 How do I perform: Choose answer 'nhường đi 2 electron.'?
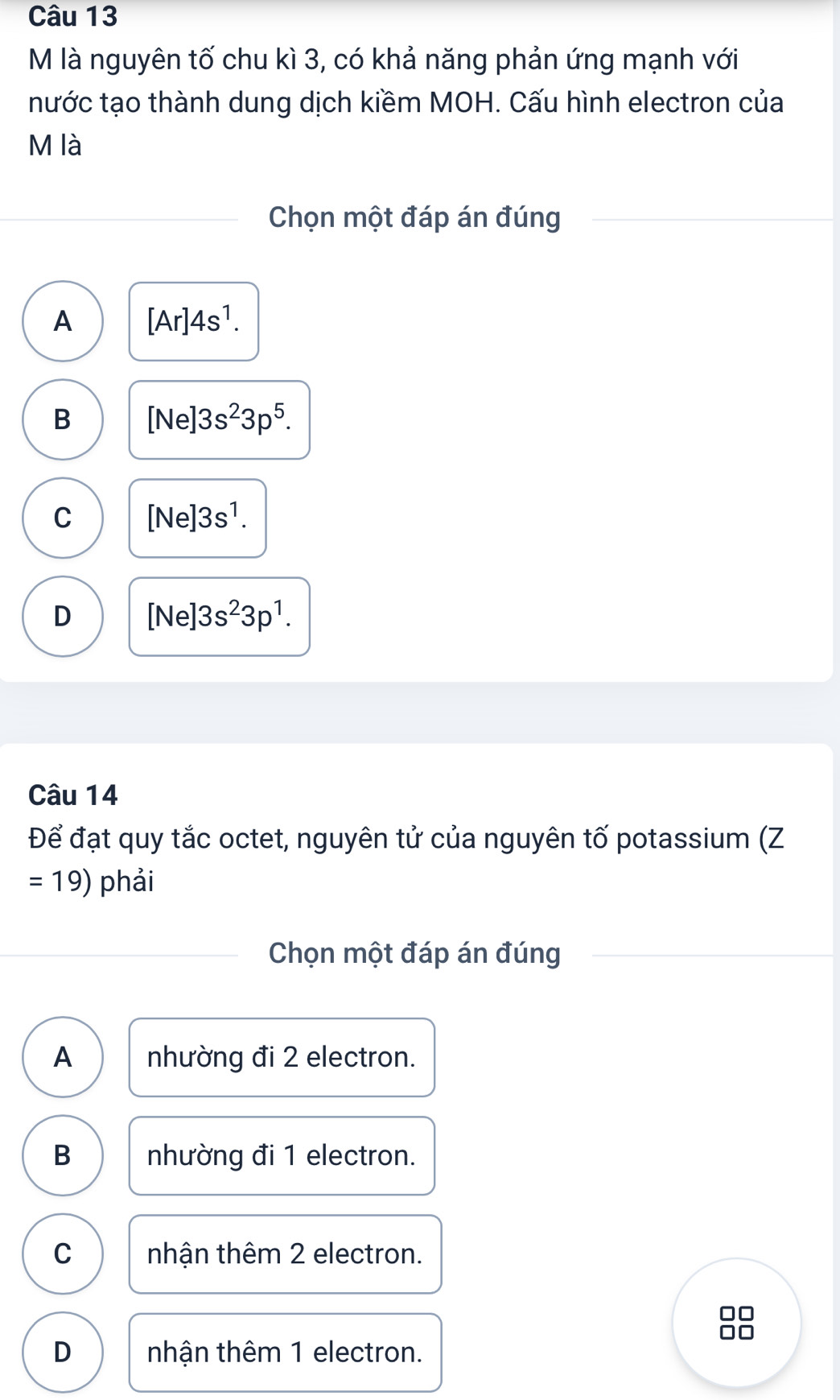pos(282,1057)
